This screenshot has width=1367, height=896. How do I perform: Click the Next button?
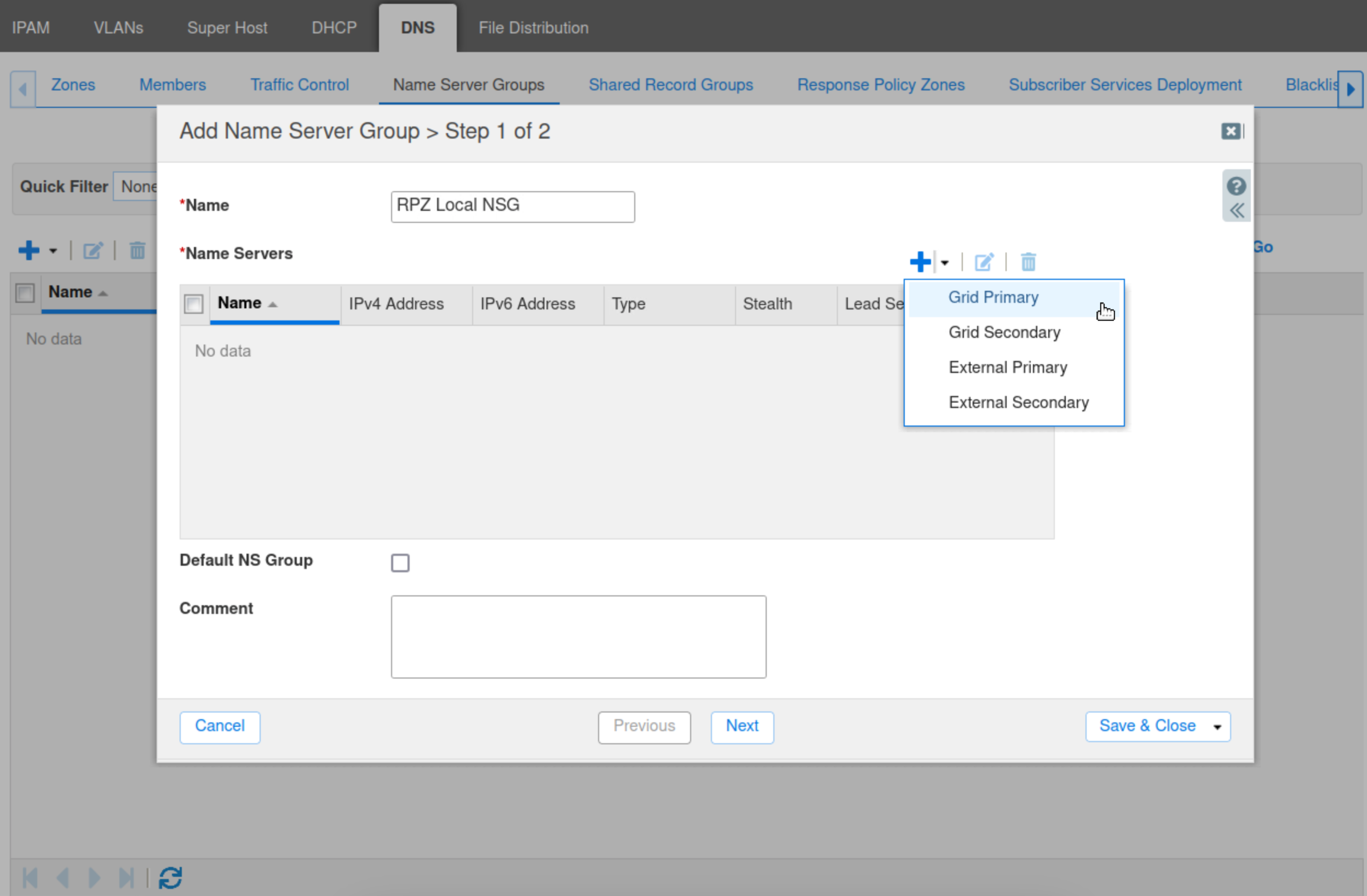click(x=742, y=727)
